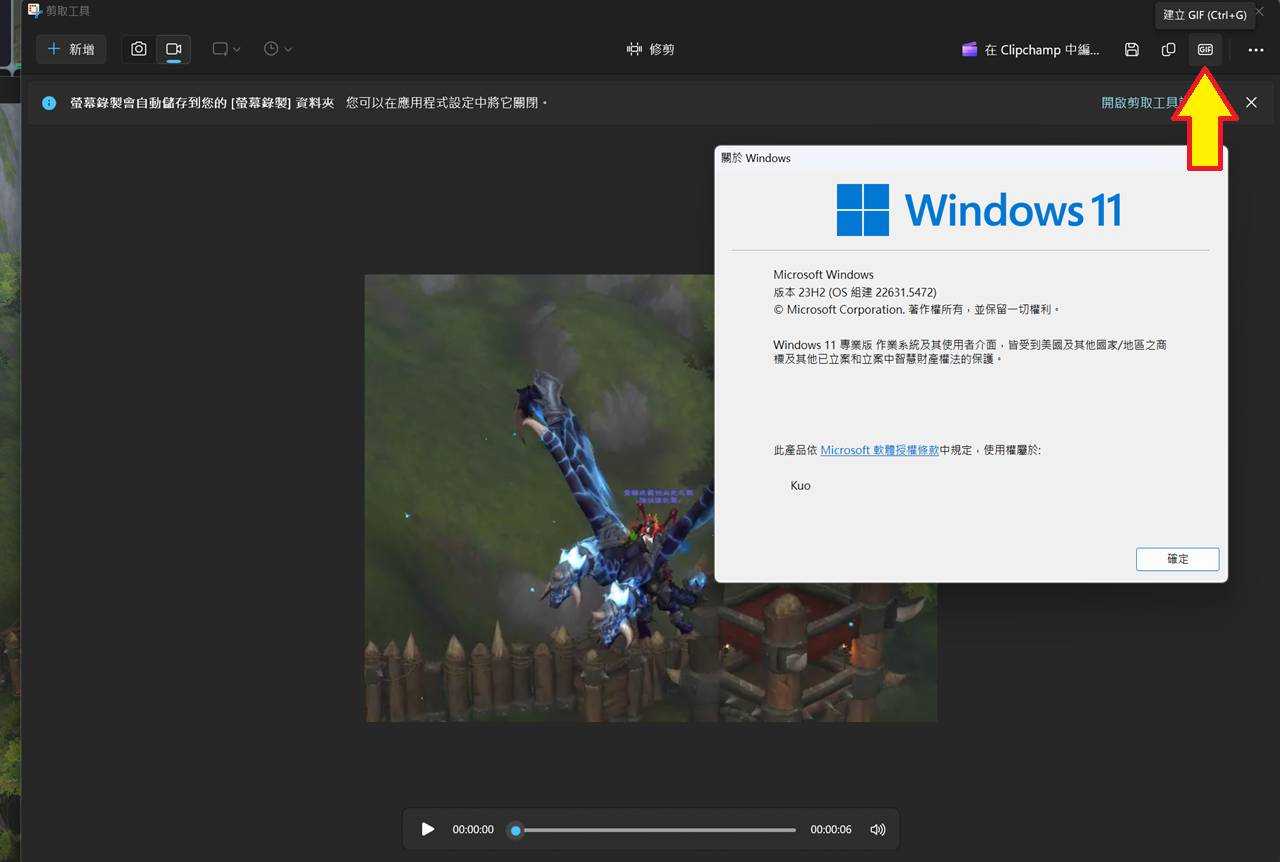Viewport: 1280px width, 862px height.
Task: Click OK (確定) in About Windows dialog
Action: (1177, 559)
